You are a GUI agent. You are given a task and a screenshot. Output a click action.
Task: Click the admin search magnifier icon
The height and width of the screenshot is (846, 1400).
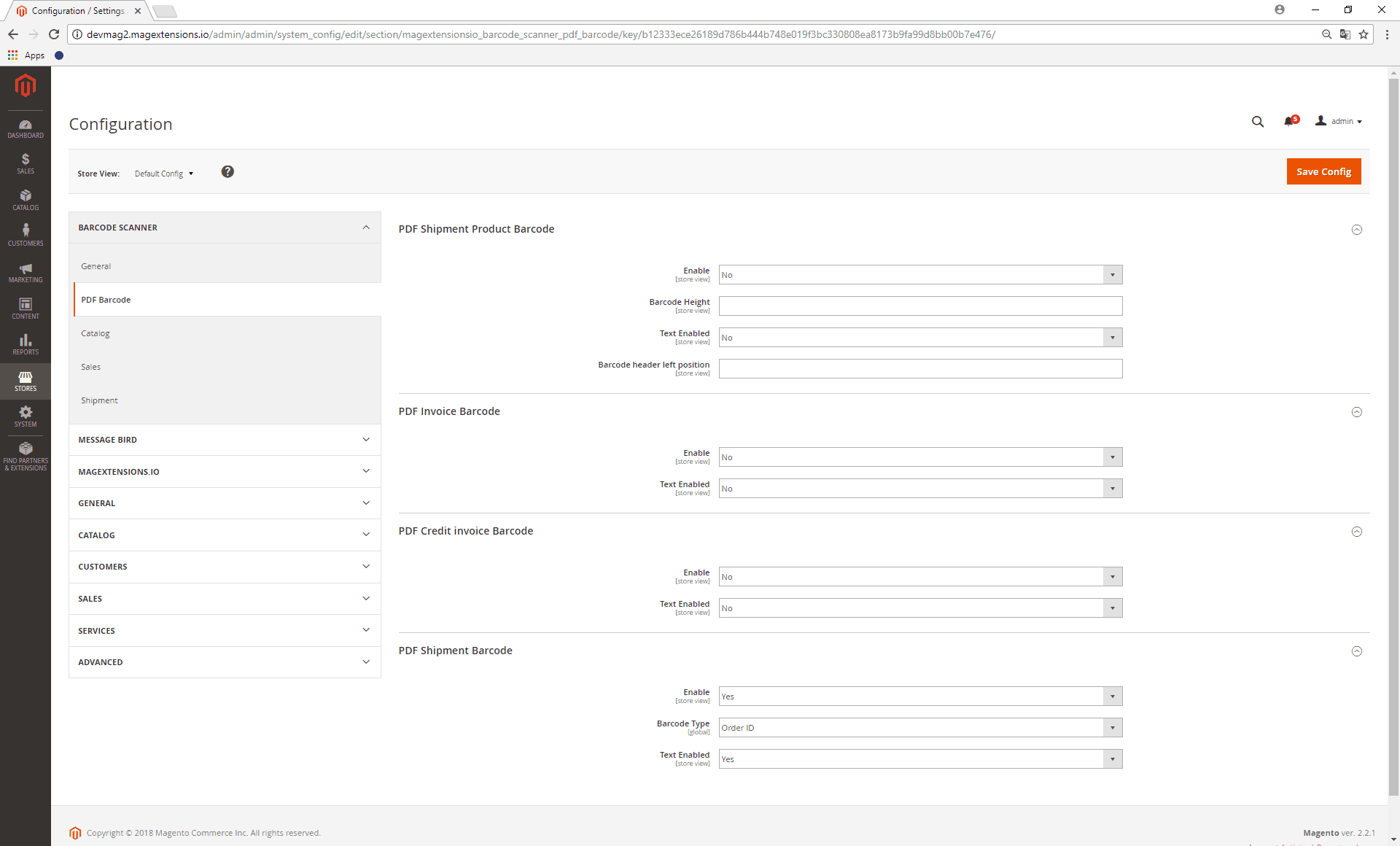[x=1258, y=122]
